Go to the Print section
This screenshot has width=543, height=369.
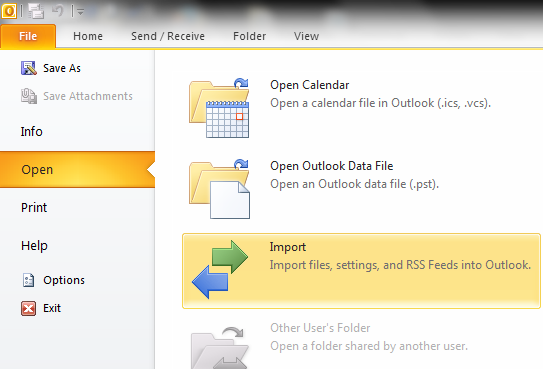(x=34, y=208)
